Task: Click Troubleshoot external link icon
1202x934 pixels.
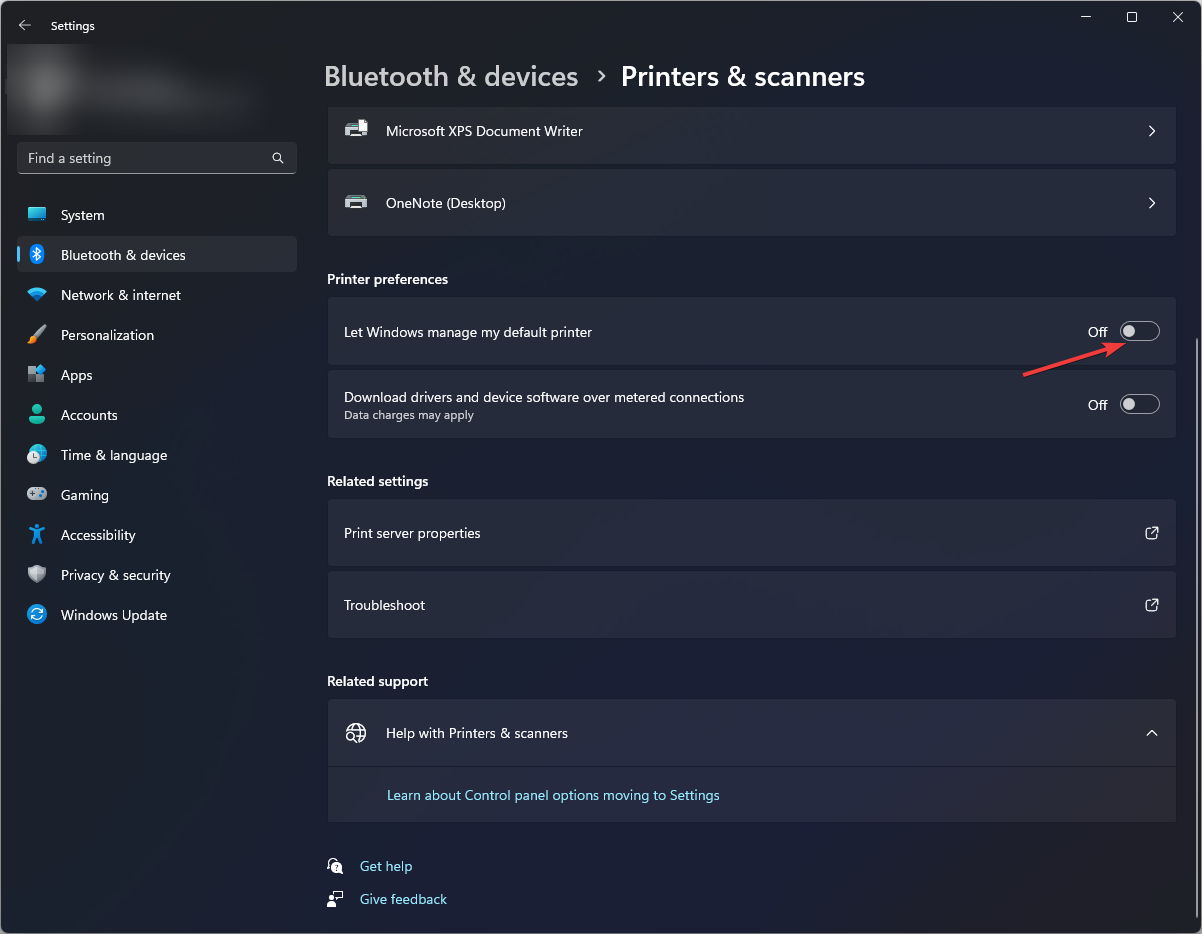Action: pos(1152,605)
